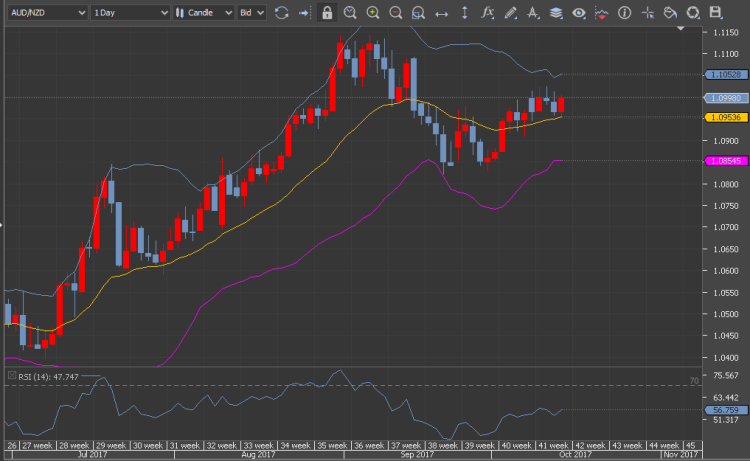Screen dimensions: 750x461
Task: Expand the 1 Day timeframe dropdown
Action: [127, 13]
